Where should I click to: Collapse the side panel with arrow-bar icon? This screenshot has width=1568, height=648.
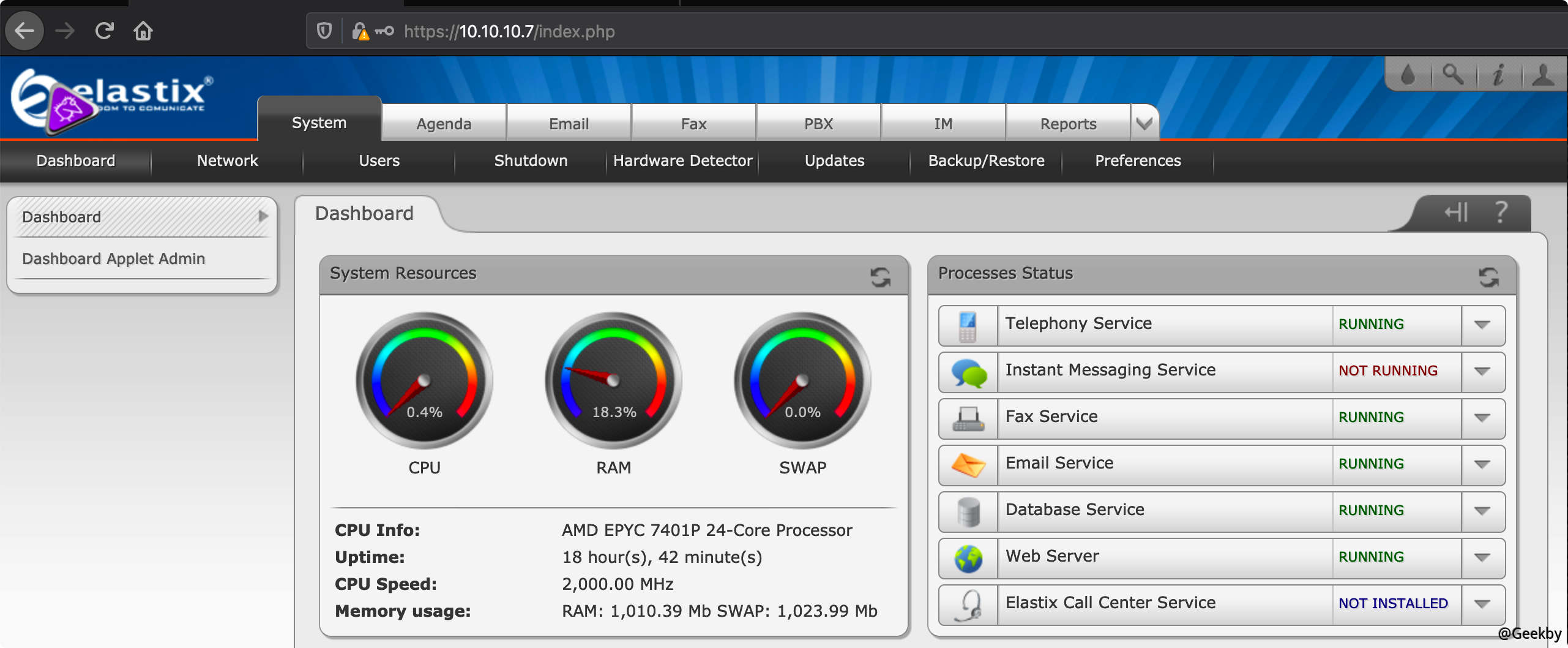[1456, 213]
